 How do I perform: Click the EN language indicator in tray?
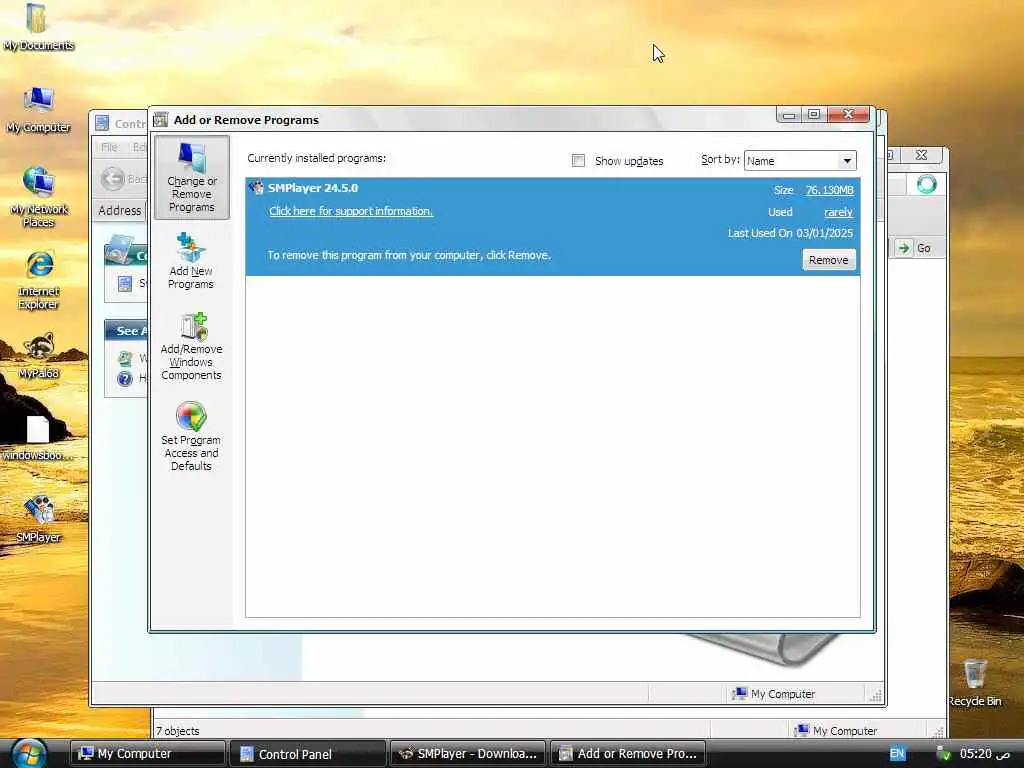pyautogui.click(x=897, y=754)
